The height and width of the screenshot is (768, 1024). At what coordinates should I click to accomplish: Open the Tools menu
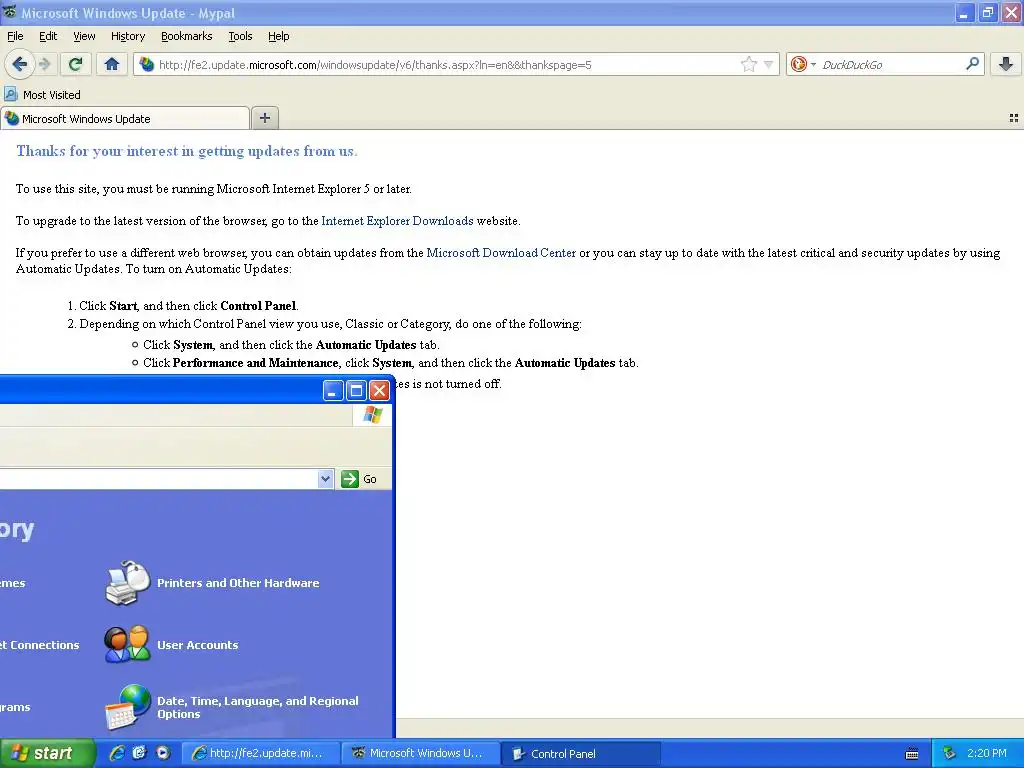coord(240,36)
